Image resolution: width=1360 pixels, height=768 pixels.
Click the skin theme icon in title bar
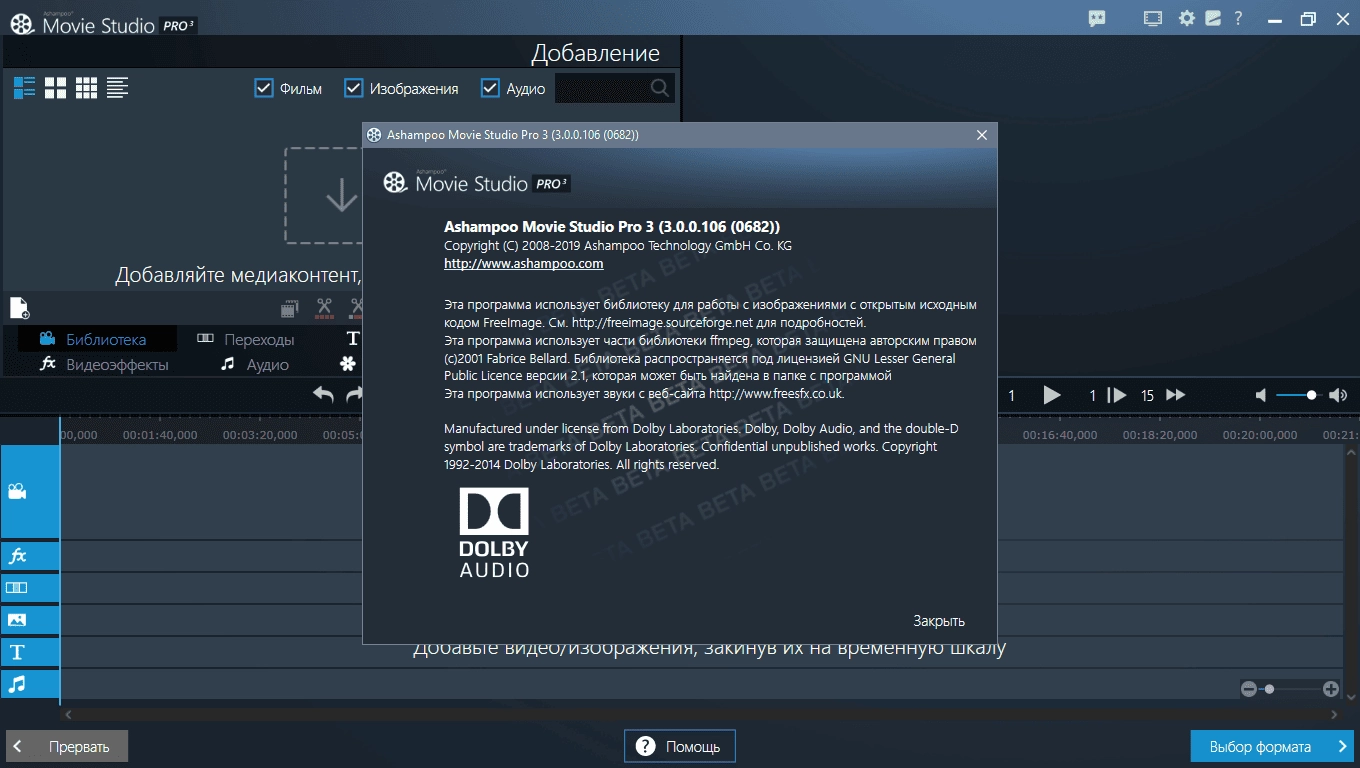(x=1213, y=18)
